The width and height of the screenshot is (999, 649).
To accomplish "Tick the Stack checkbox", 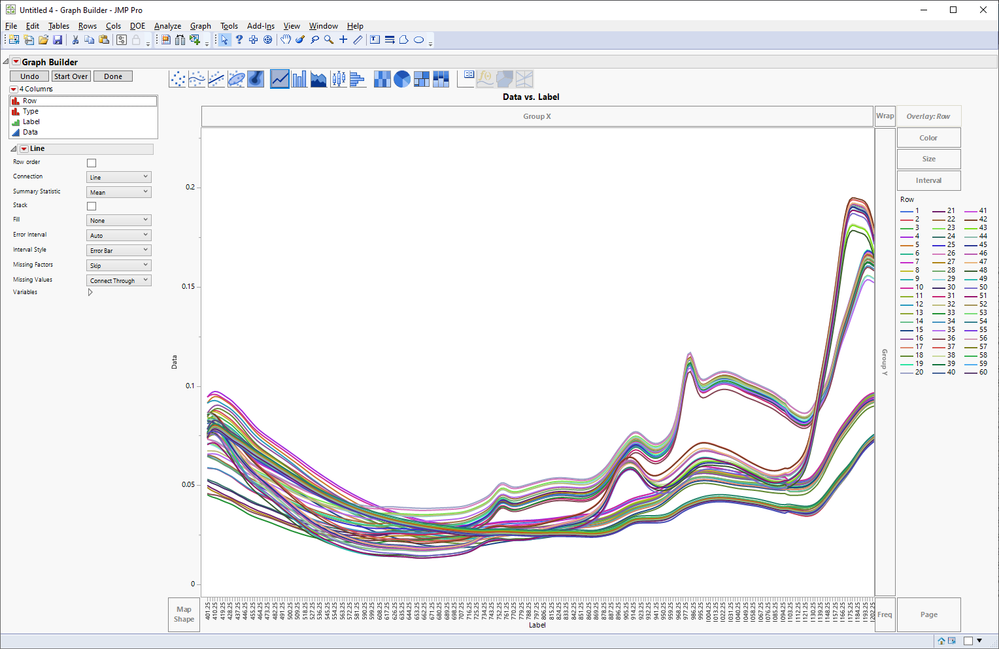I will [92, 206].
